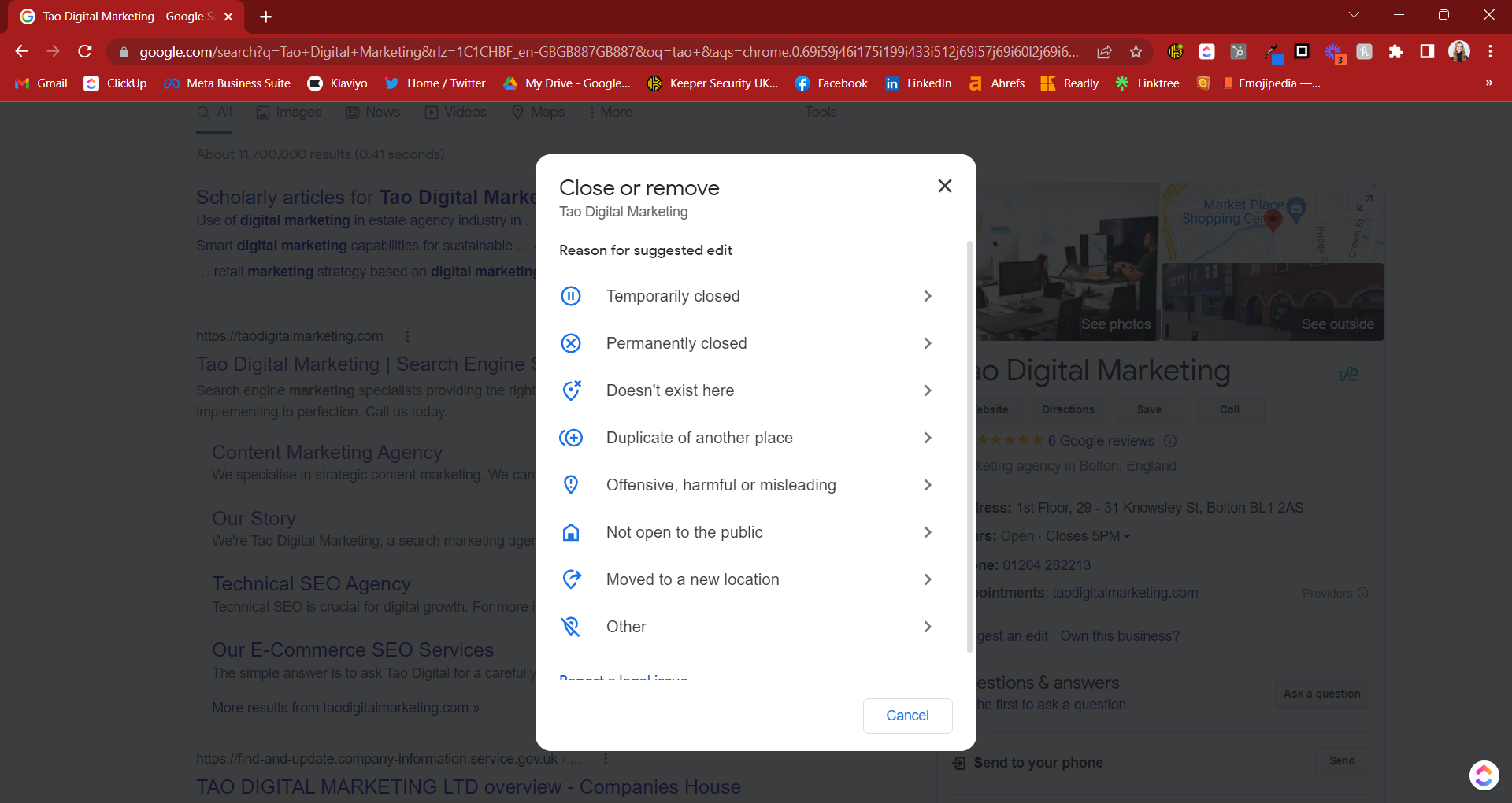Open the Ahrefs bookmark
Image resolution: width=1512 pixels, height=803 pixels.
pos(997,83)
